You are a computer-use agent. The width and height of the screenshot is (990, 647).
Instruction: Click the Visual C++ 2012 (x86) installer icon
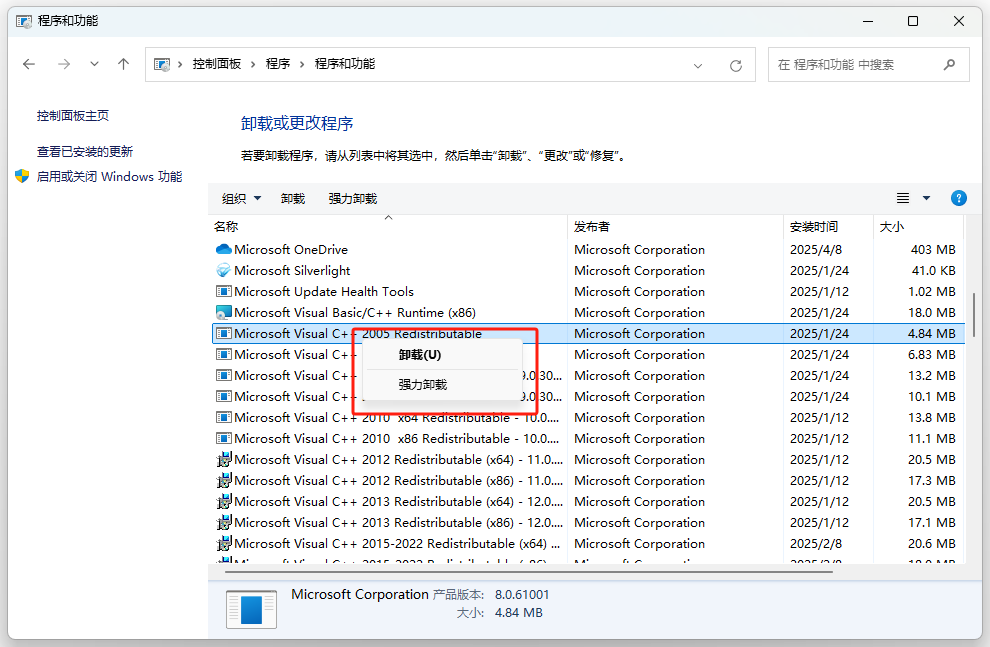coord(224,480)
